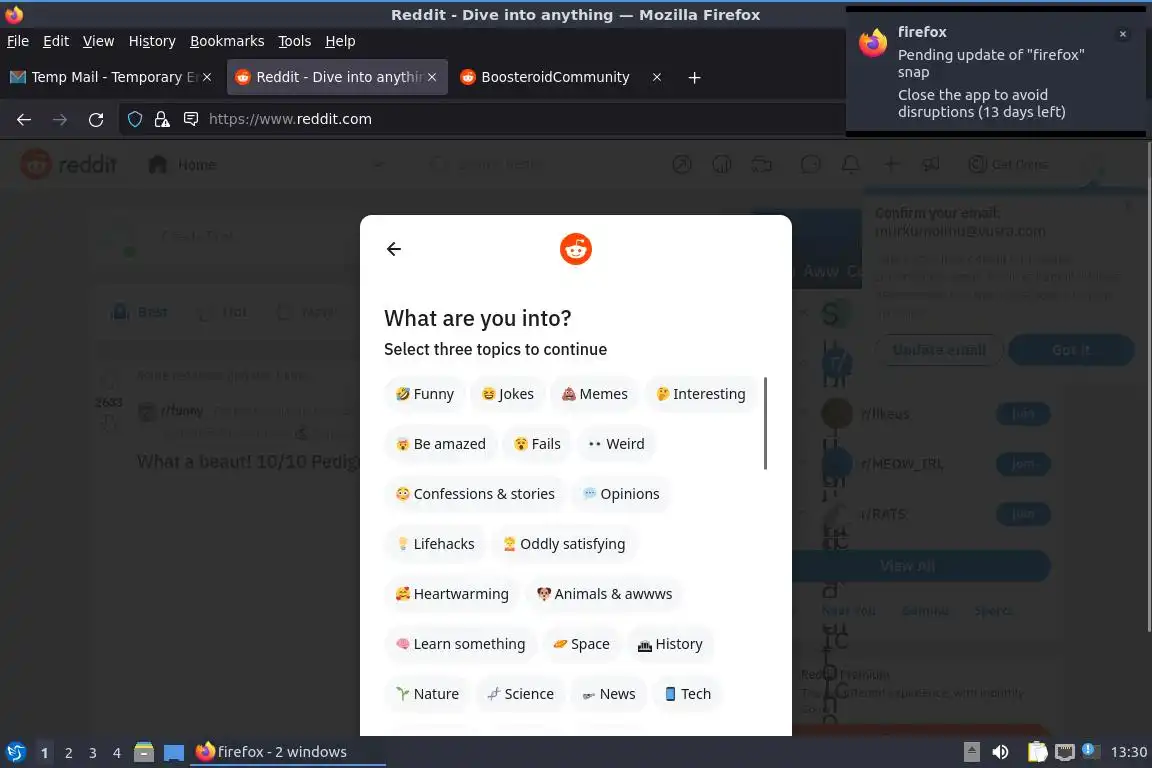The width and height of the screenshot is (1152, 768).
Task: Click the show desktop taskbar icon
Action: pos(174,752)
